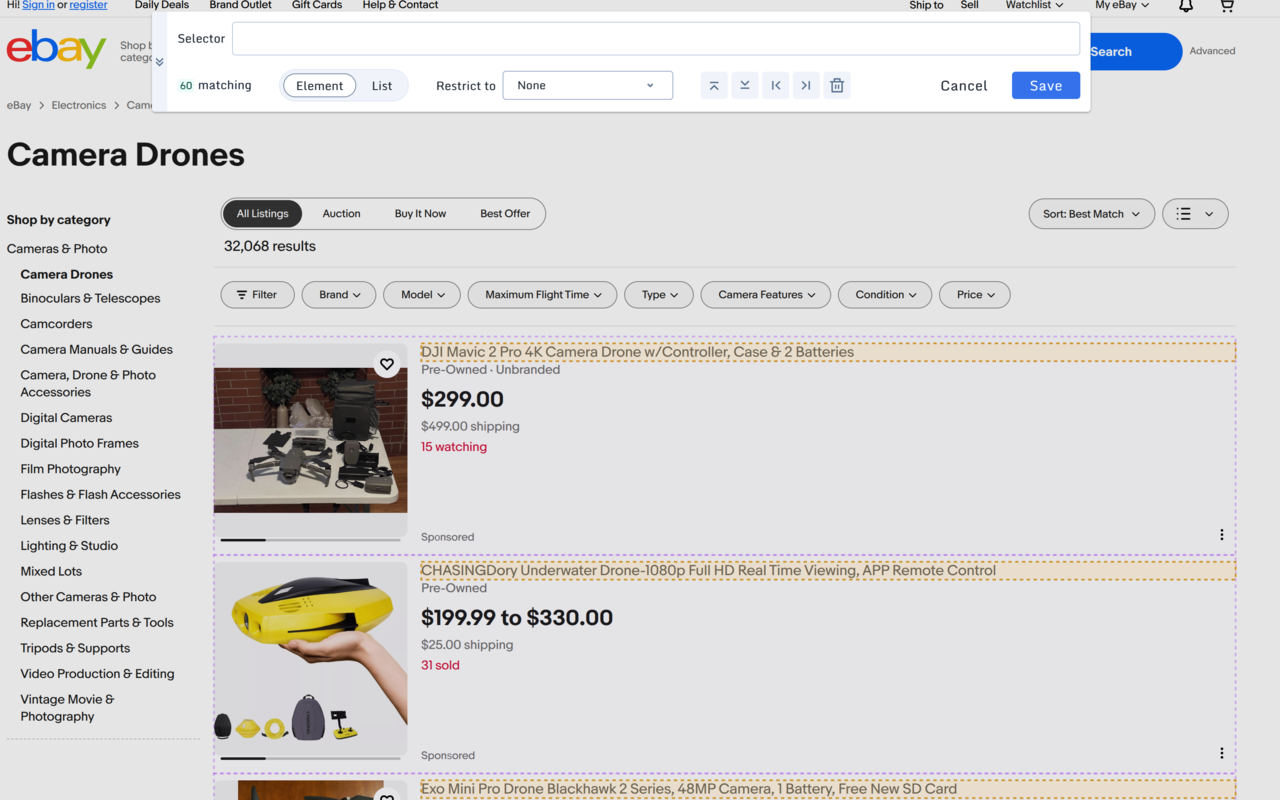Screen dimensions: 1280x800
Task: Expand the Maximum Flight Time filter
Action: coord(543,295)
